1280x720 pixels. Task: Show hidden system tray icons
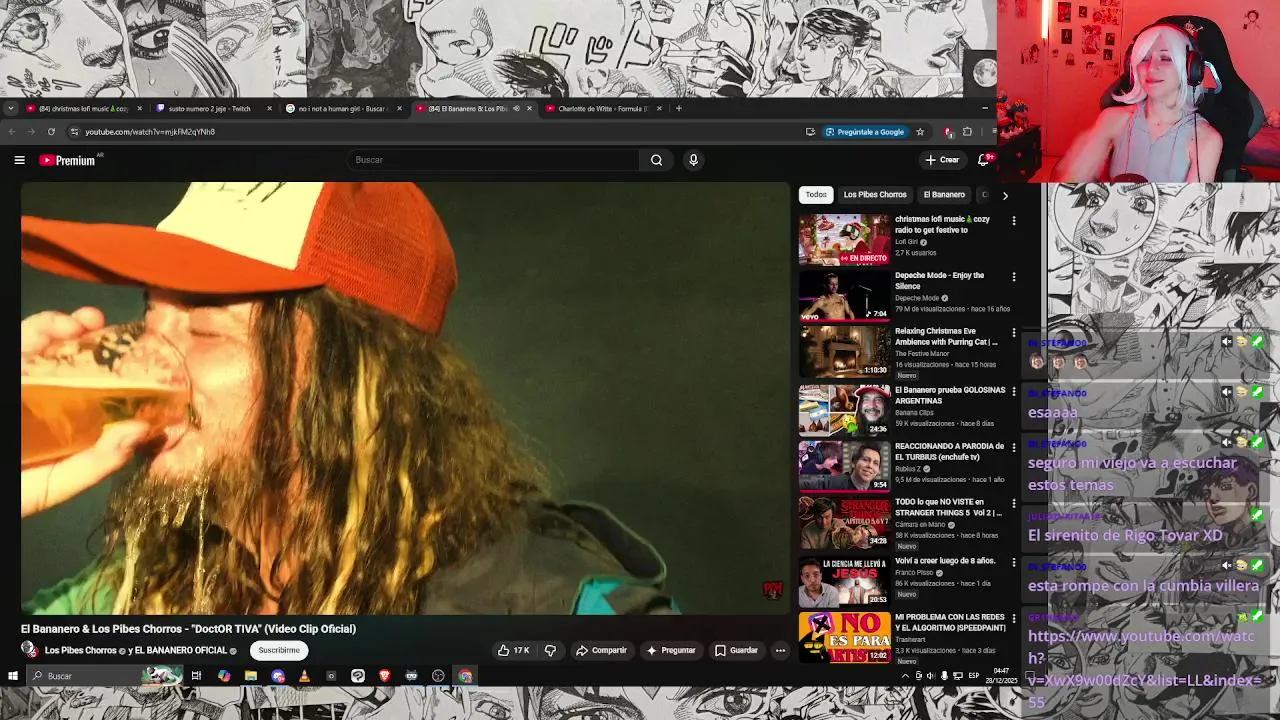click(906, 676)
